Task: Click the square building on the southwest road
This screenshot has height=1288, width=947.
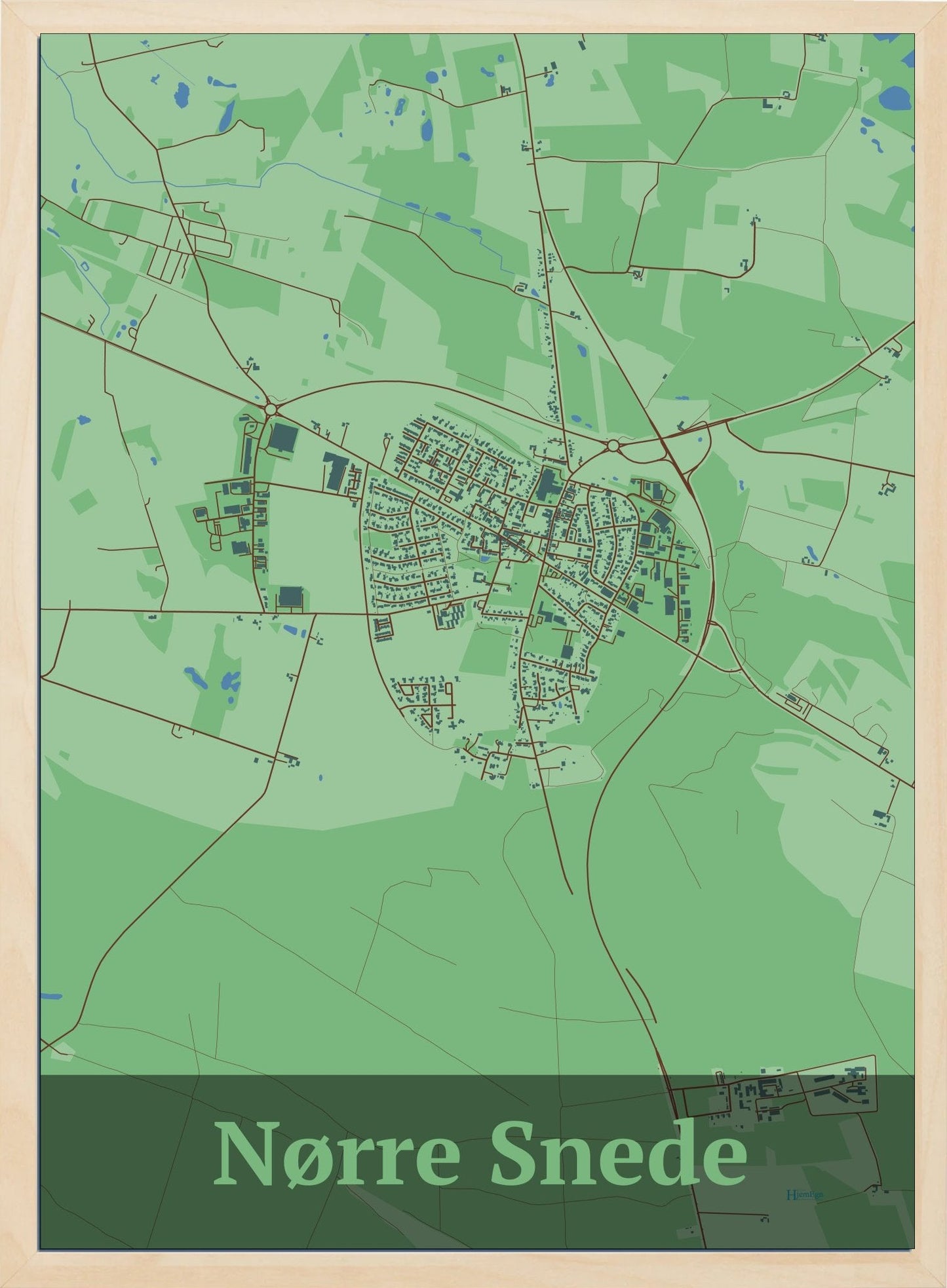Action: point(290,597)
